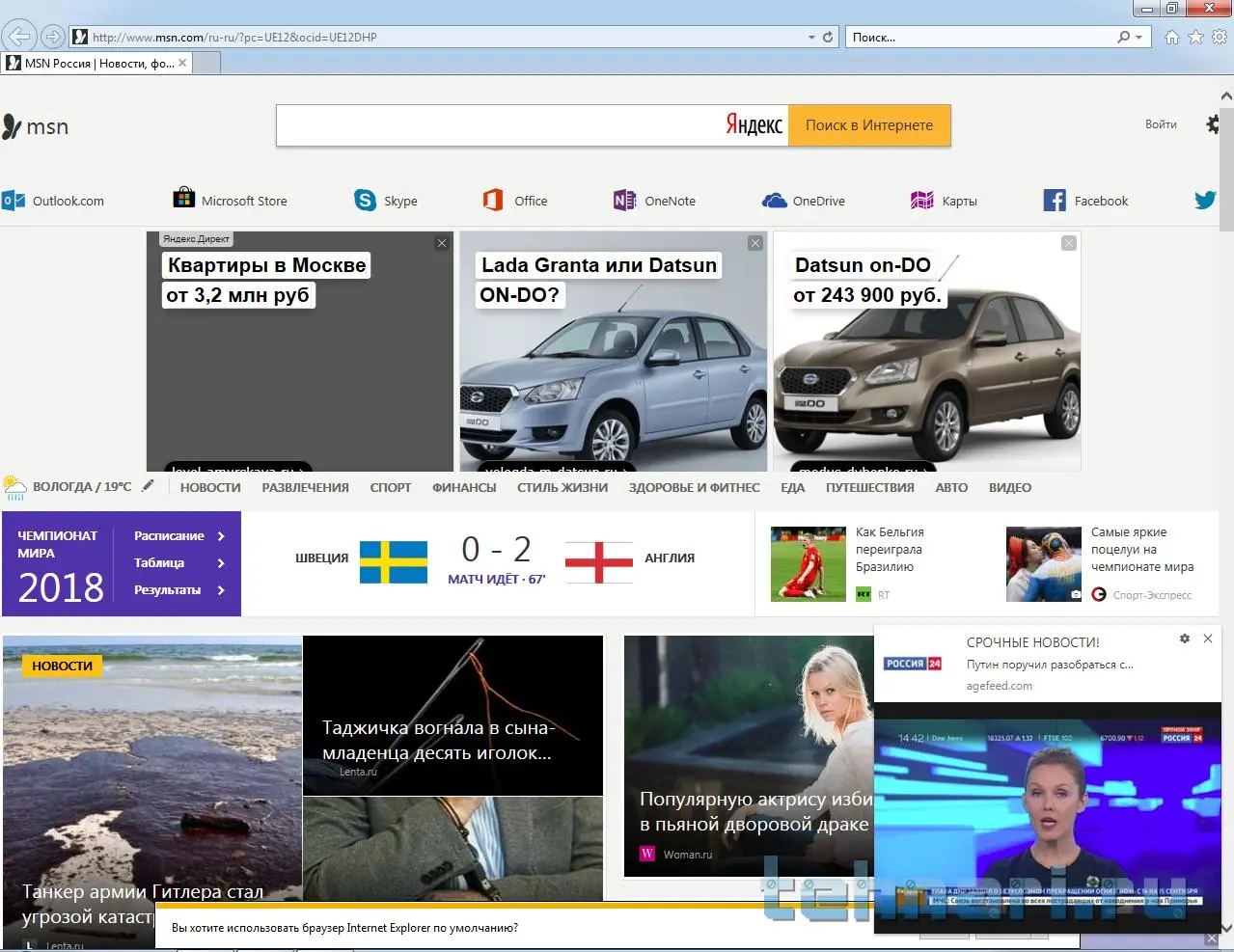
Task: Open the OneNote shortcut icon
Action: (624, 201)
